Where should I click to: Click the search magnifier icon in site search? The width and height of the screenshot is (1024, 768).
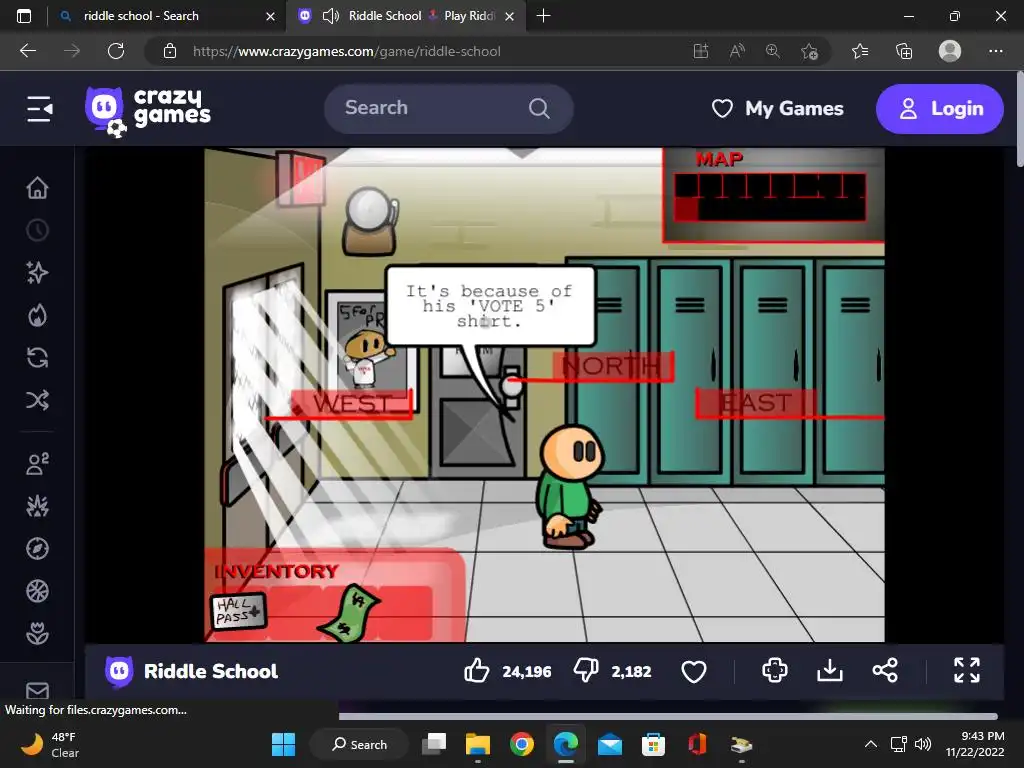pyautogui.click(x=539, y=108)
